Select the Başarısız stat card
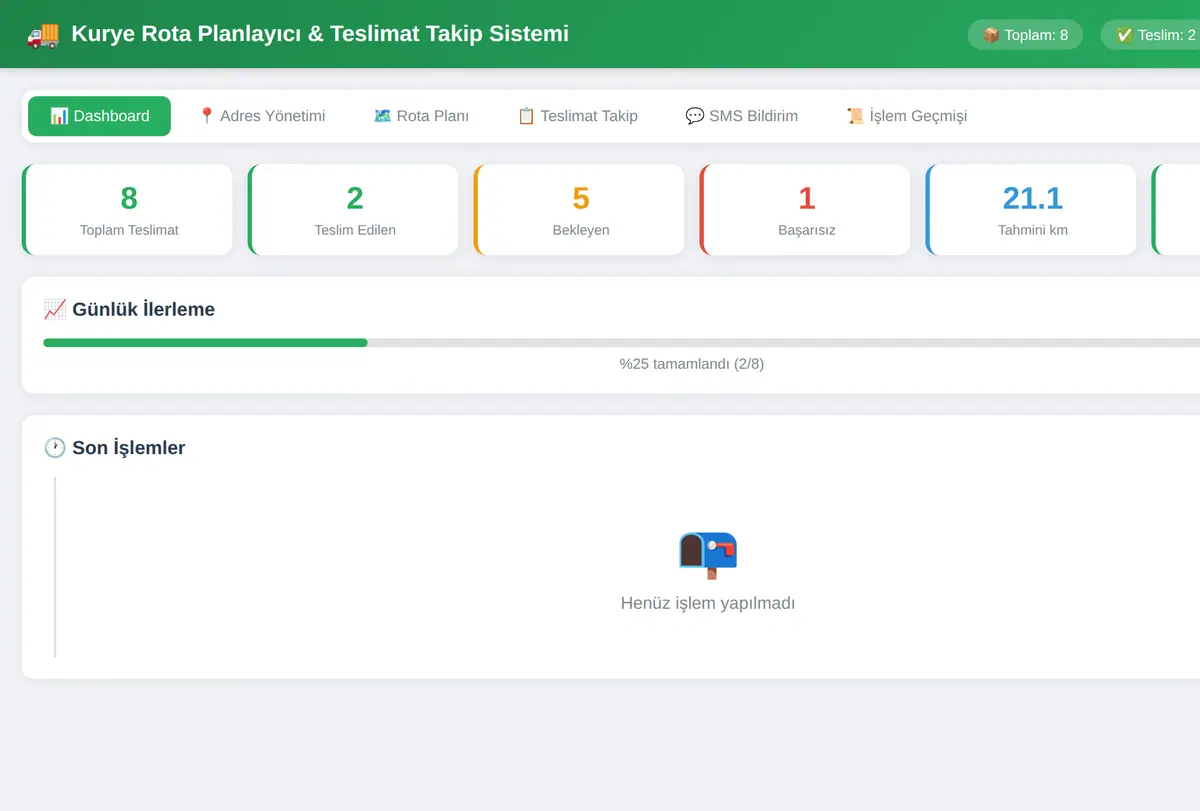Viewport: 1200px width, 811px height. coord(805,210)
